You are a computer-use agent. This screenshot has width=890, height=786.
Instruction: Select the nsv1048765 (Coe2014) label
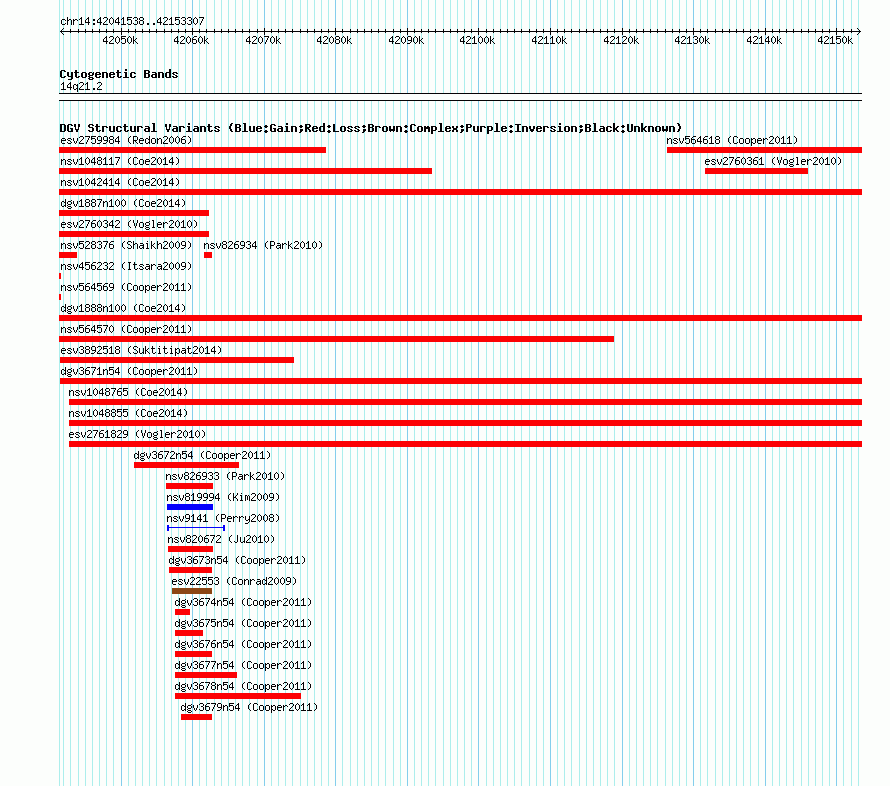128,392
